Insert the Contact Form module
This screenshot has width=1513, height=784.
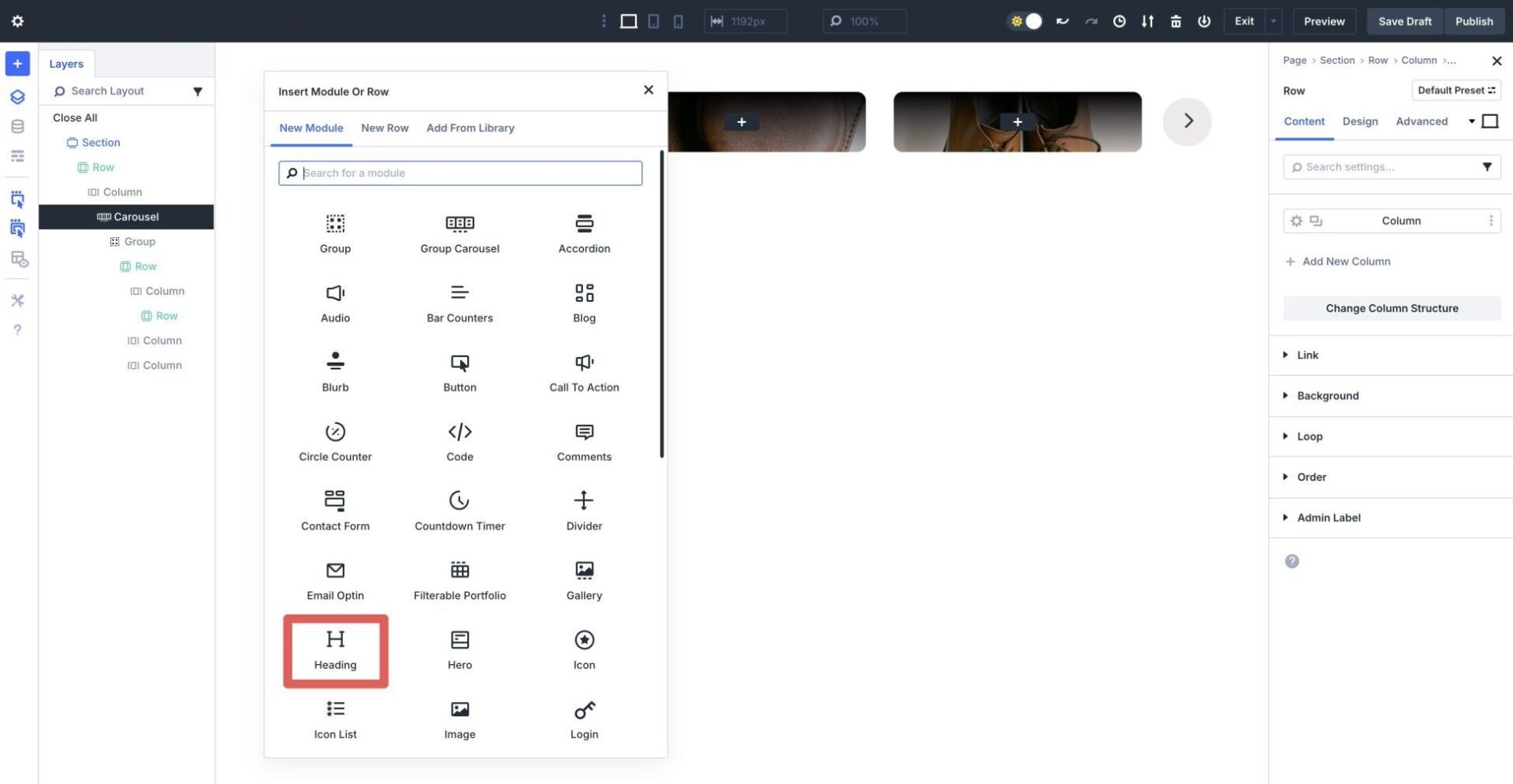(x=335, y=511)
